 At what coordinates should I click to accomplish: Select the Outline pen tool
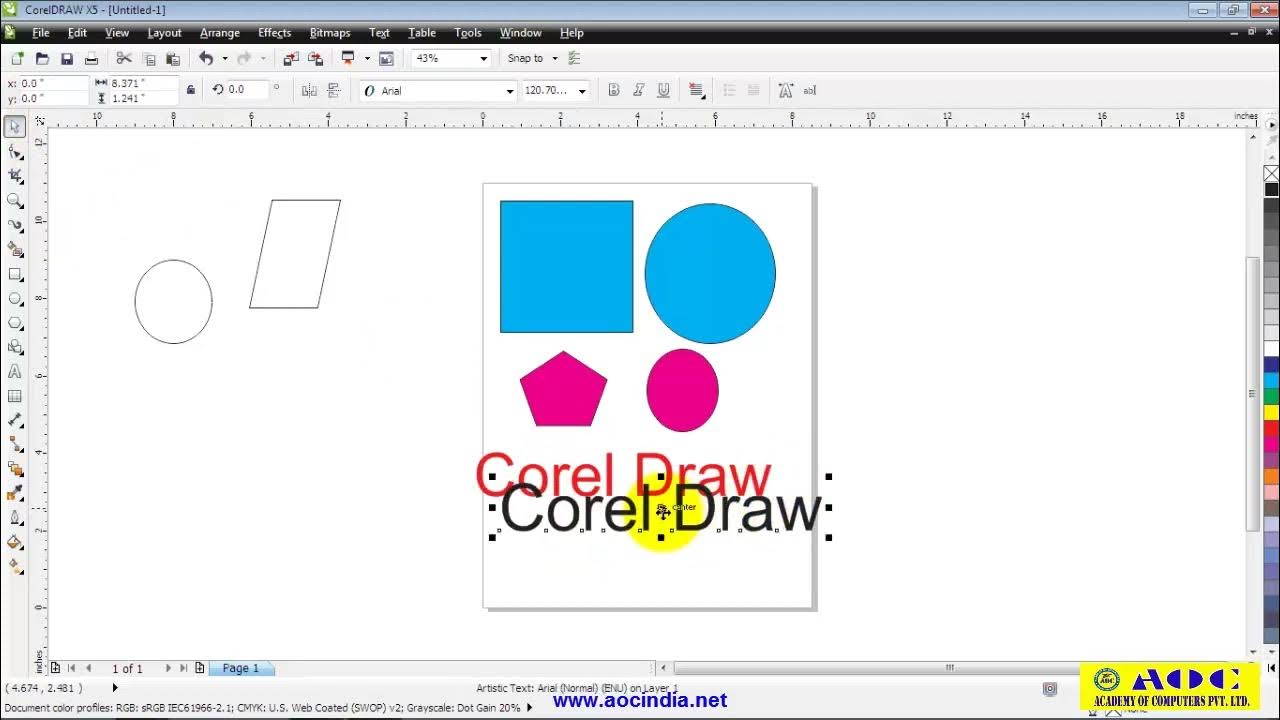tap(15, 518)
